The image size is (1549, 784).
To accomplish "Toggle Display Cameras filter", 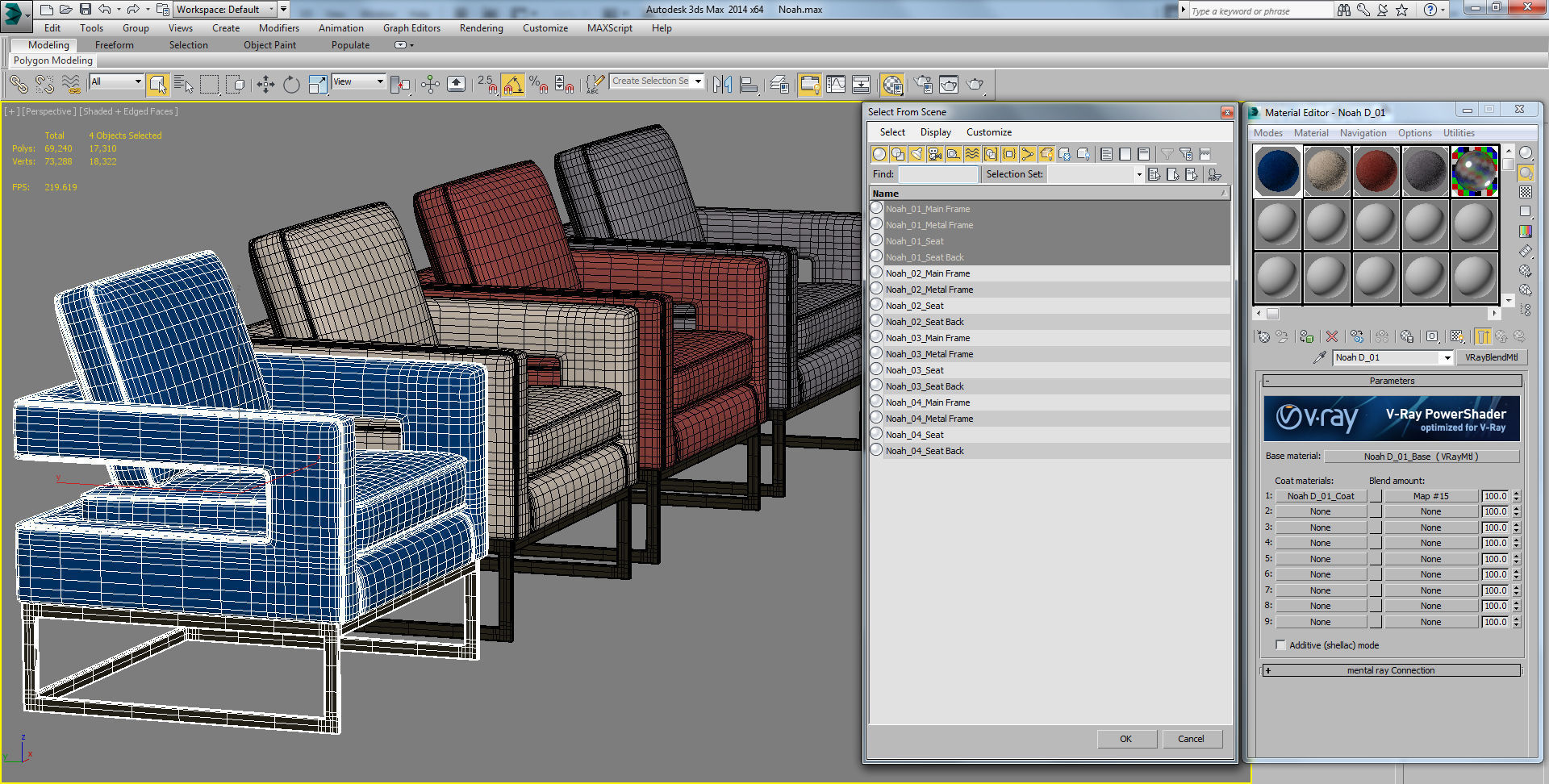I will coord(935,154).
